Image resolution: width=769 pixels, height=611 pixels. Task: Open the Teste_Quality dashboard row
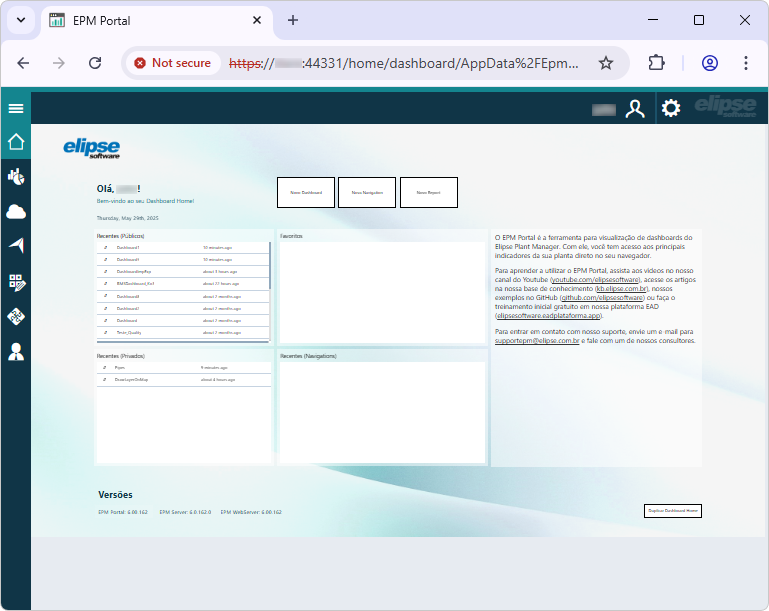click(183, 332)
